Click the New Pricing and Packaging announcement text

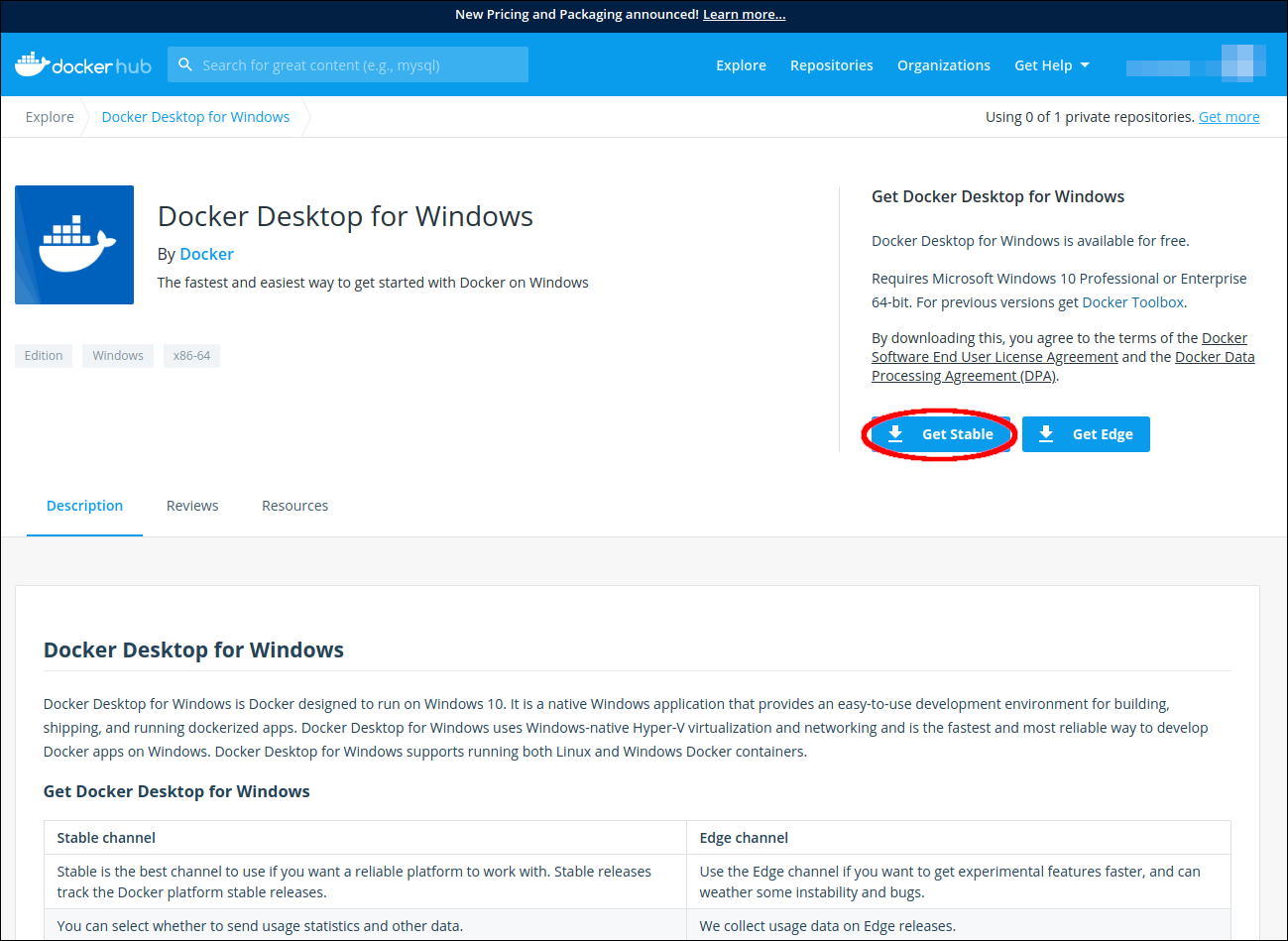pos(577,15)
